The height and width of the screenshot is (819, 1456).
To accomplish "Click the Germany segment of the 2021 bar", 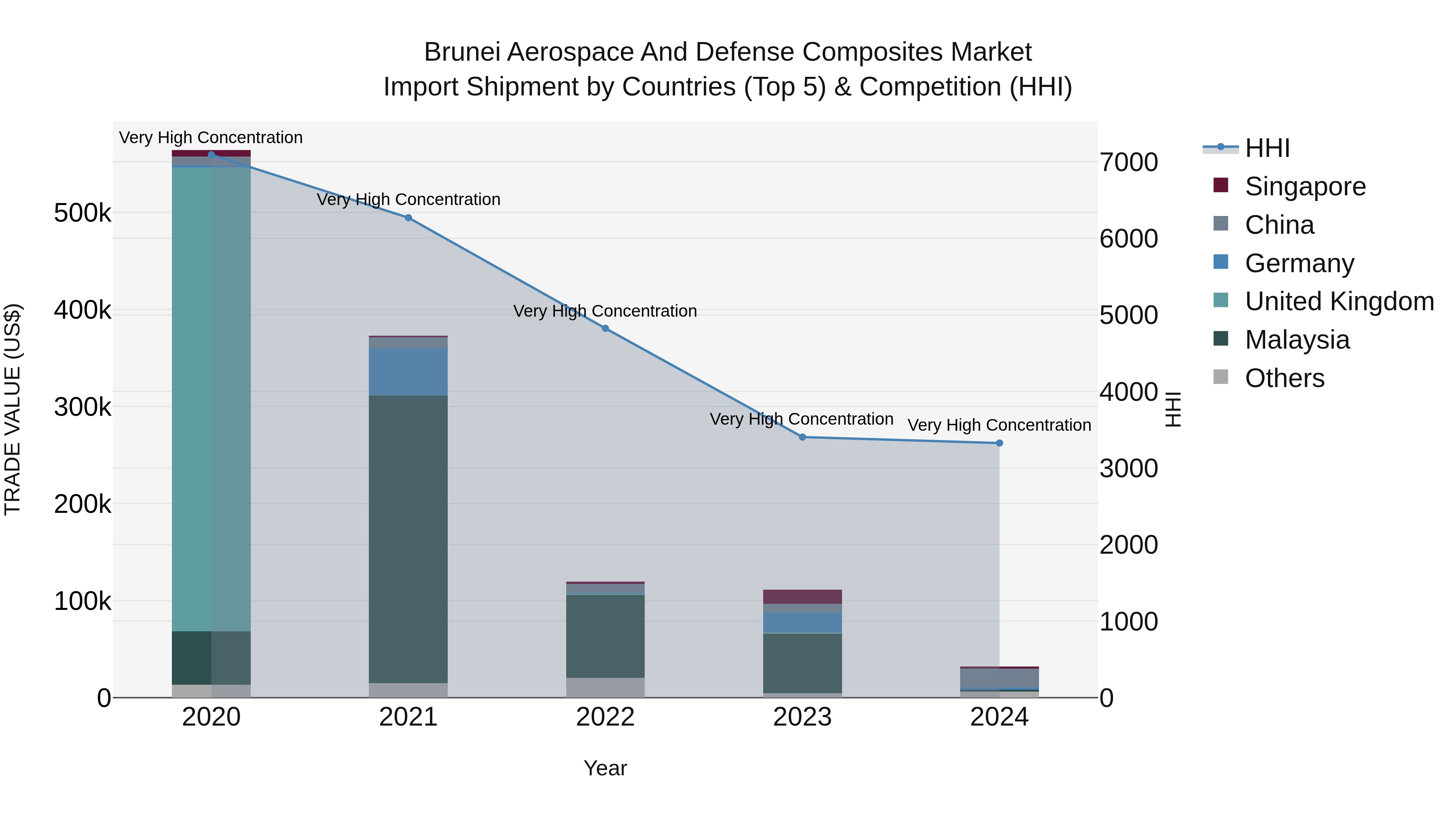I will point(408,372).
